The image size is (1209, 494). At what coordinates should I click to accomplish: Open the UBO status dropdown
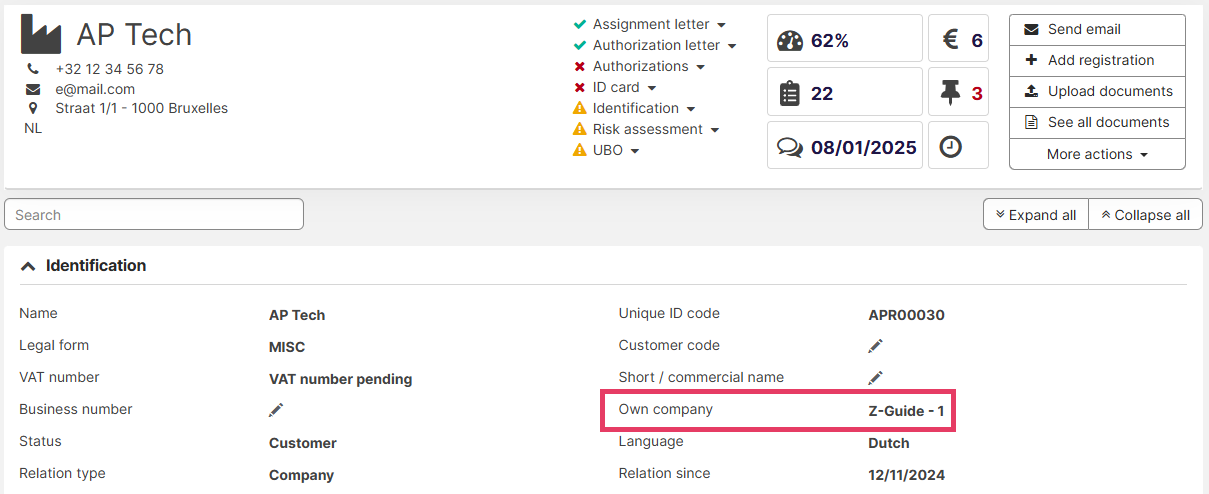point(634,151)
